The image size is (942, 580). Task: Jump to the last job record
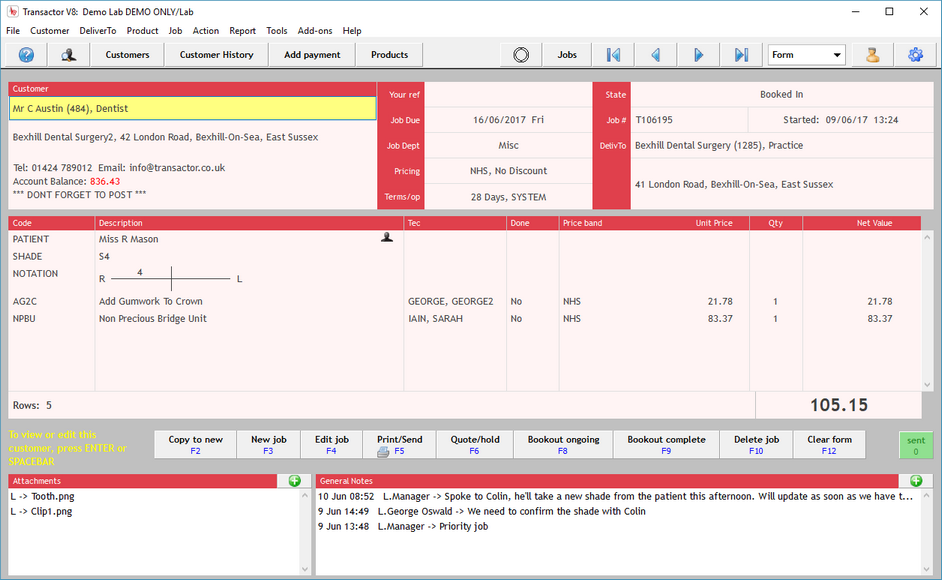(741, 55)
